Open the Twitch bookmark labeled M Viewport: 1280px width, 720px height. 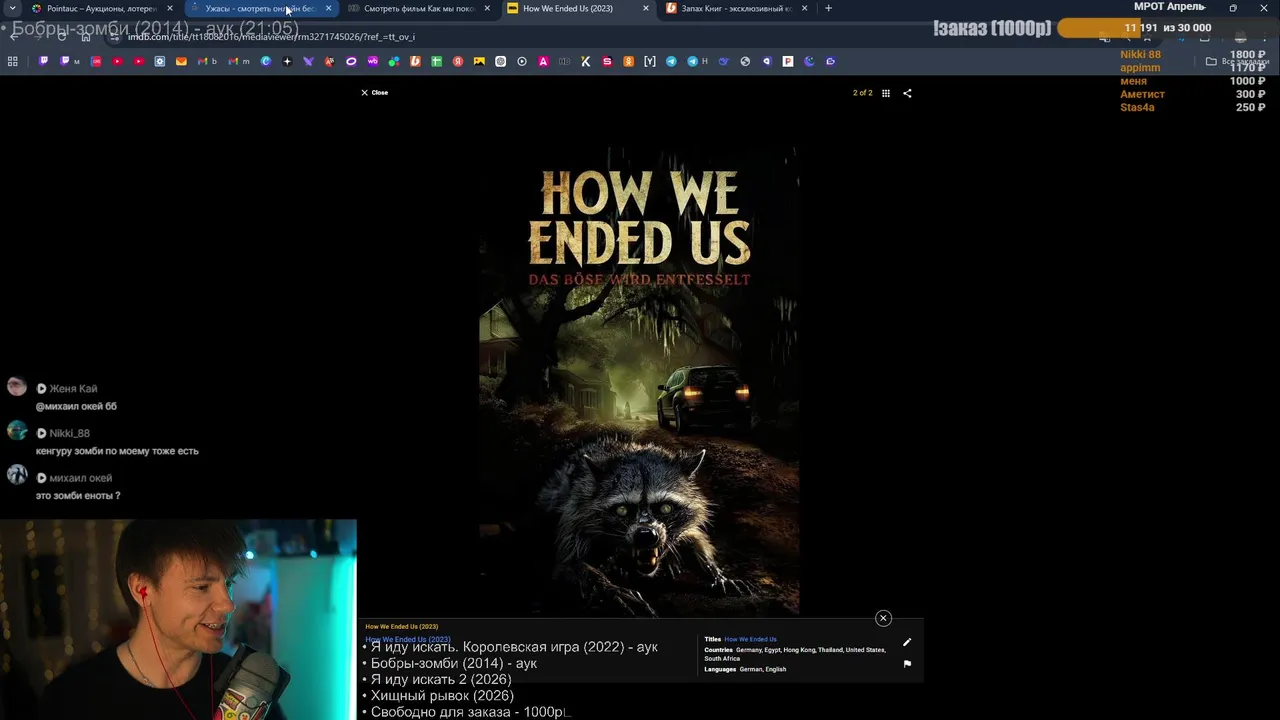[x=69, y=61]
